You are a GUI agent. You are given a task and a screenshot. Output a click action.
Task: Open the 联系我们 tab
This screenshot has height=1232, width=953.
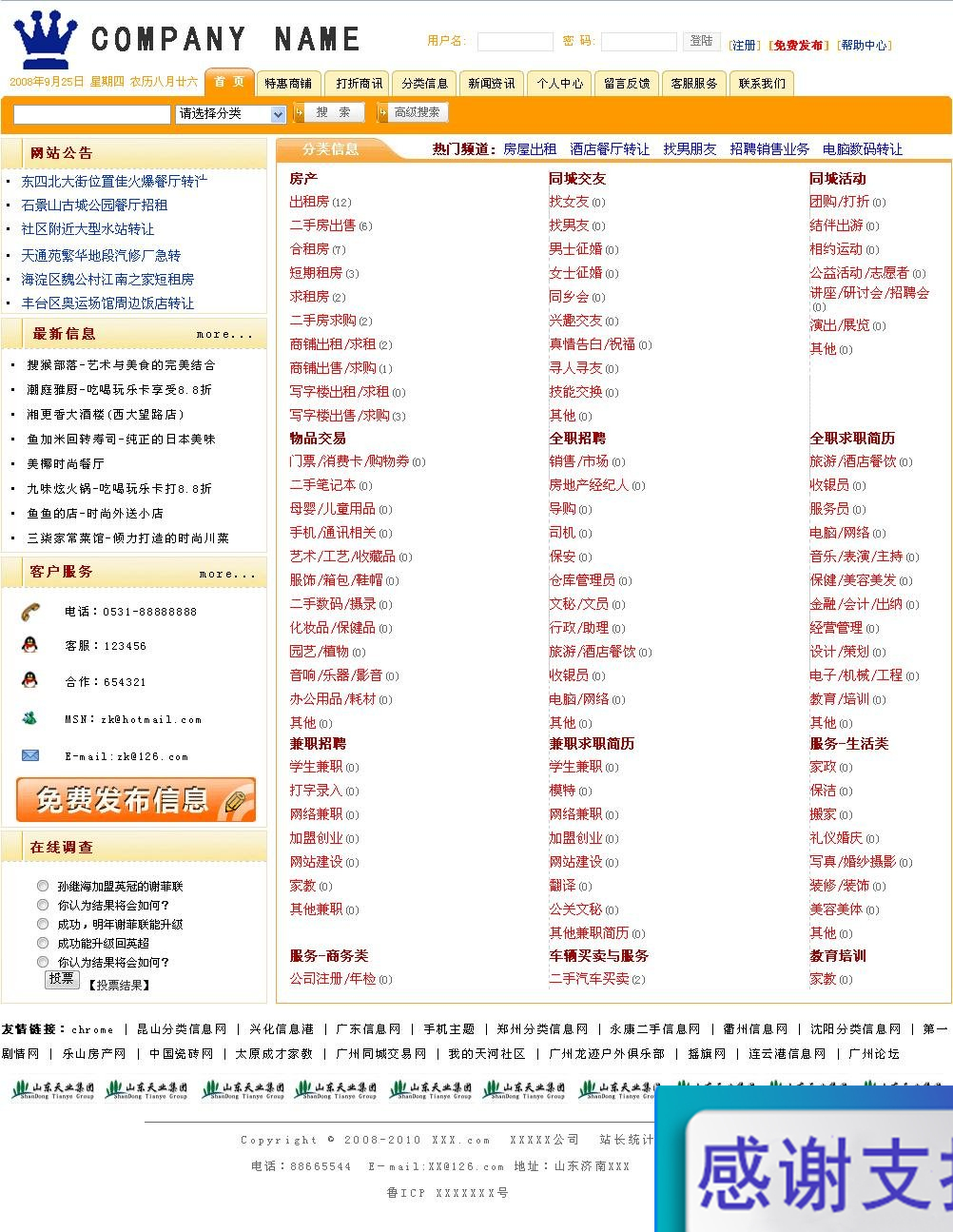click(763, 84)
